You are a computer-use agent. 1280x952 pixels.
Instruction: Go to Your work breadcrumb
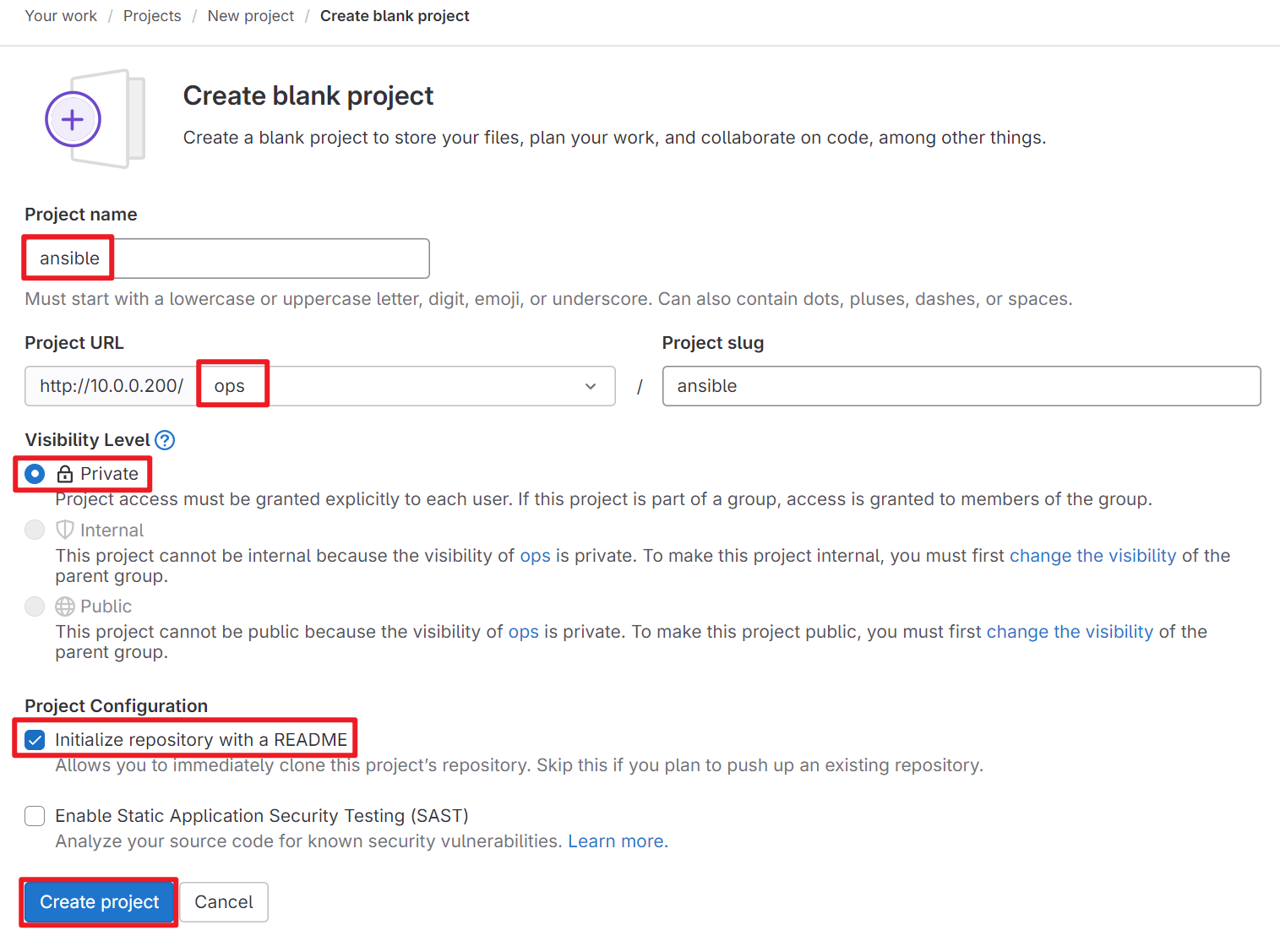coord(61,16)
